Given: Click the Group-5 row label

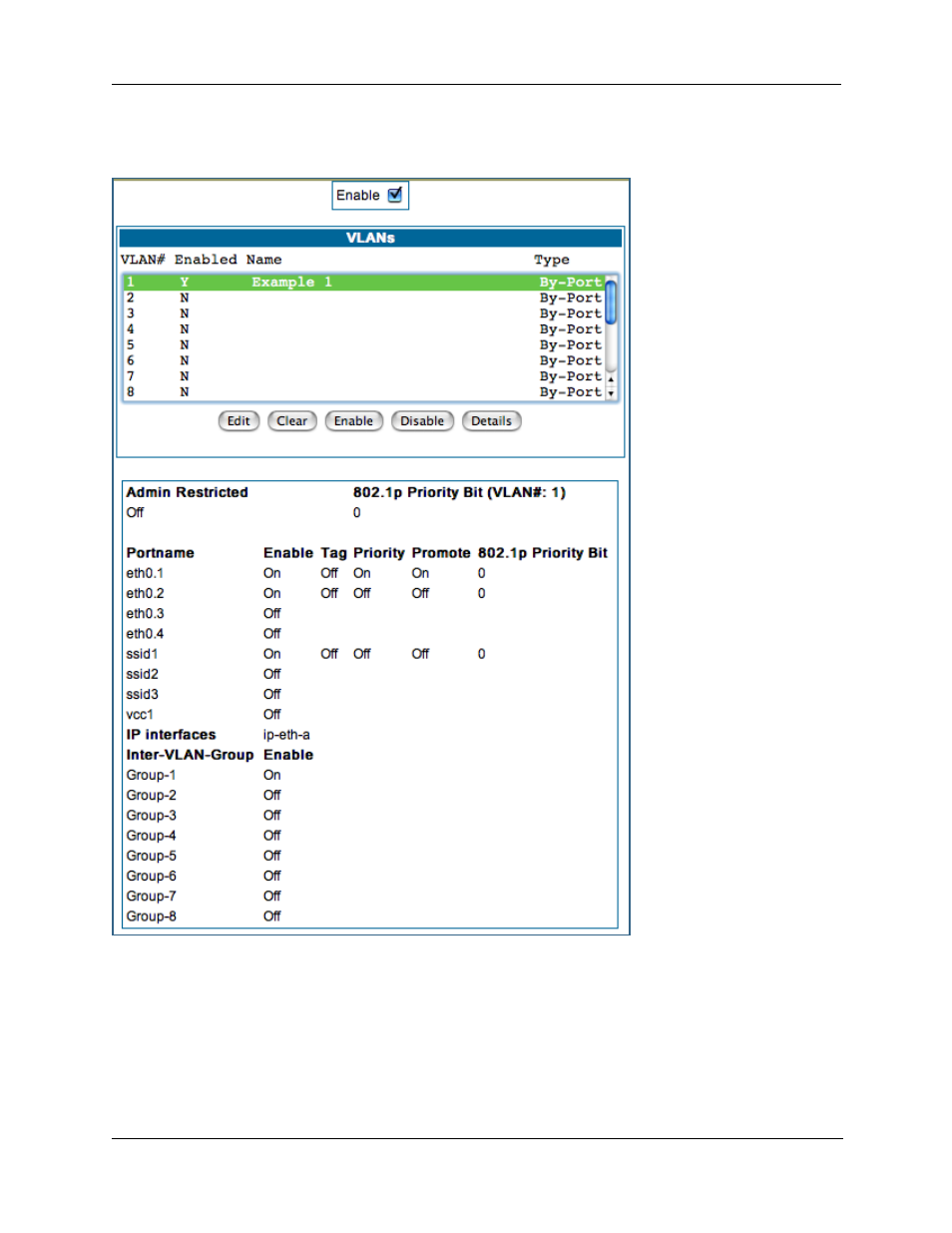Looking at the screenshot, I should point(151,856).
